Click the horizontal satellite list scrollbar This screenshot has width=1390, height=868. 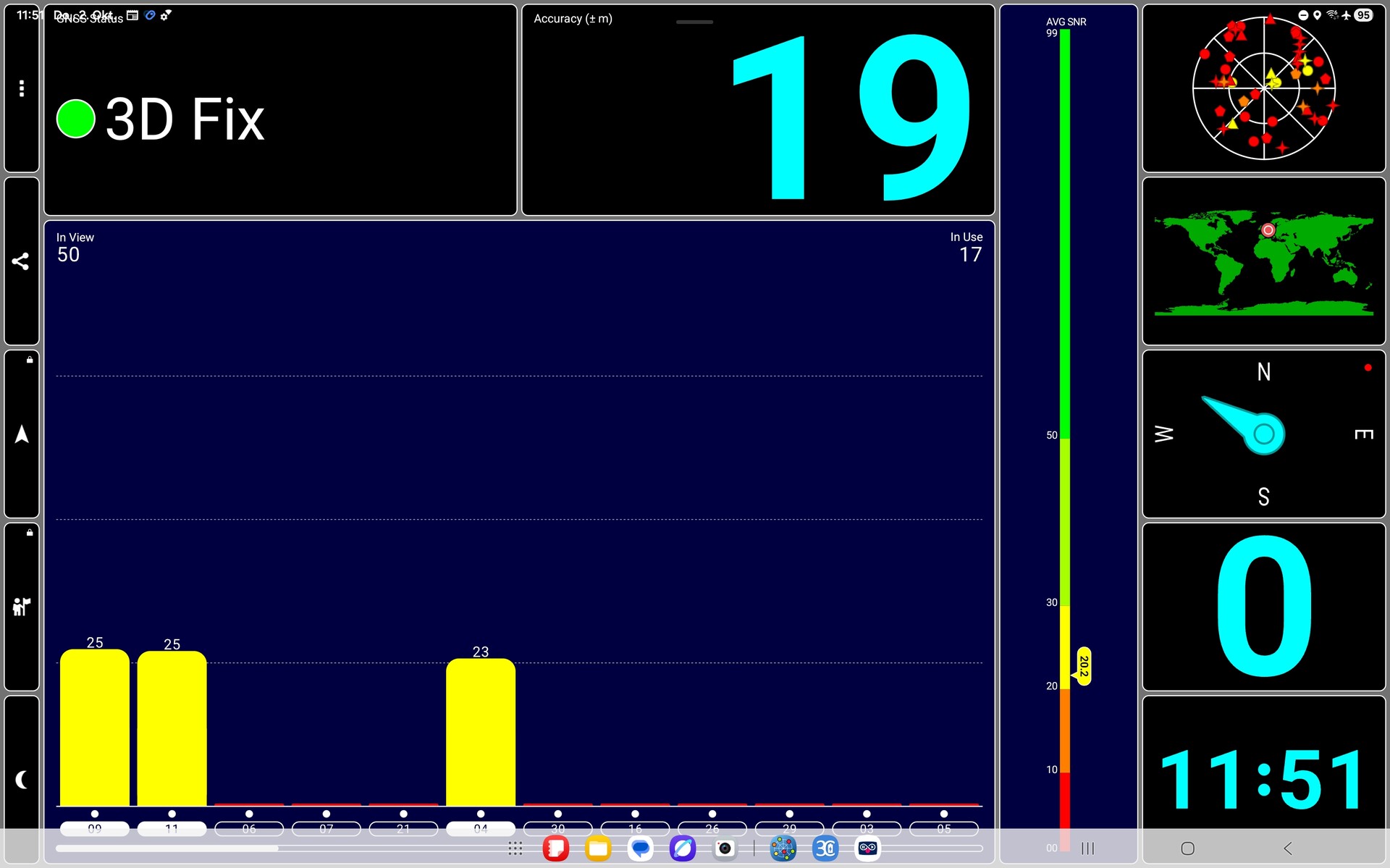(x=167, y=848)
